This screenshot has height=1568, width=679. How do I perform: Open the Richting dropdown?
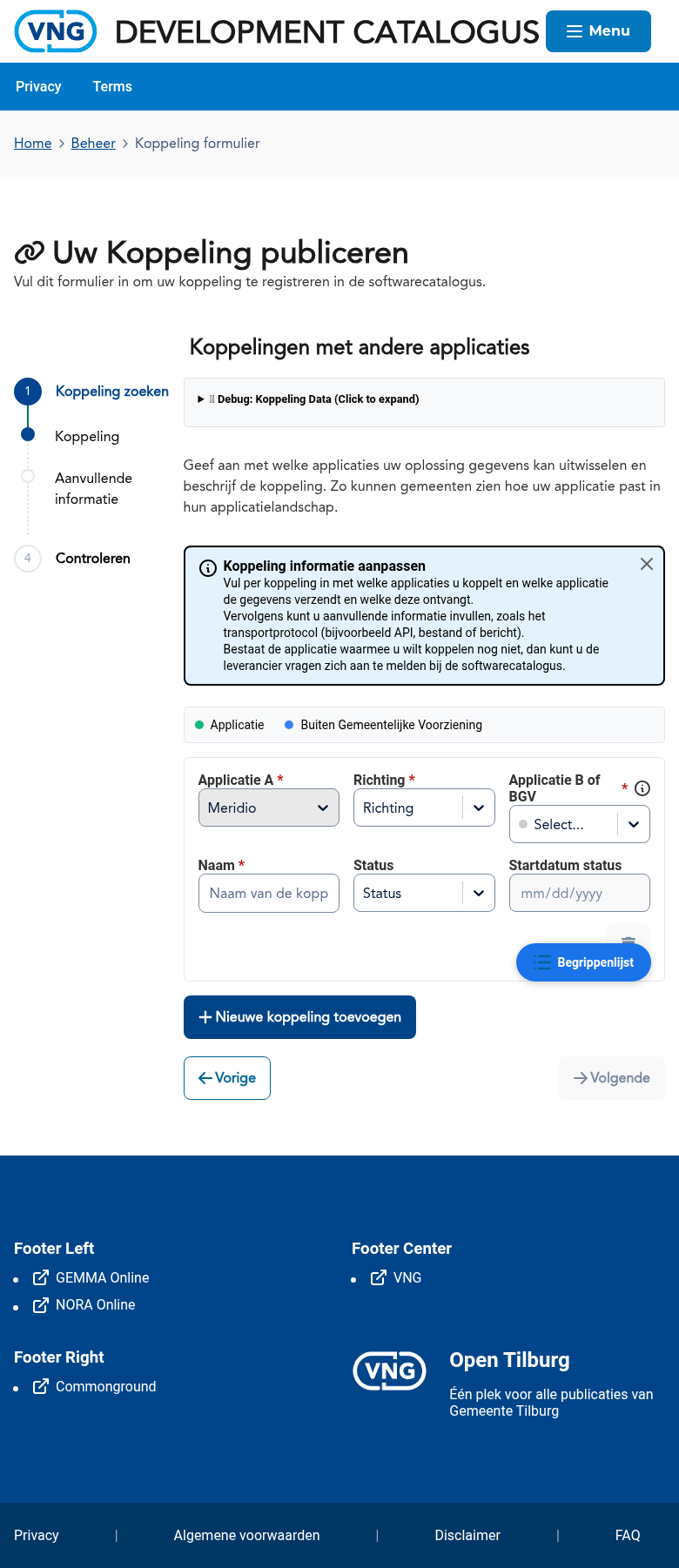tap(424, 807)
